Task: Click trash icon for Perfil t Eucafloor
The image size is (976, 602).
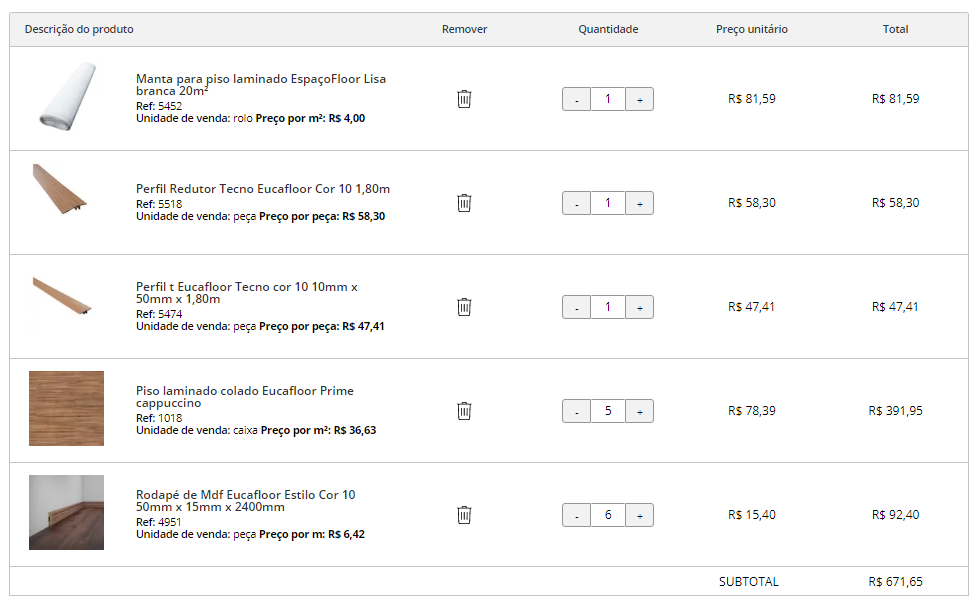Action: pyautogui.click(x=464, y=307)
